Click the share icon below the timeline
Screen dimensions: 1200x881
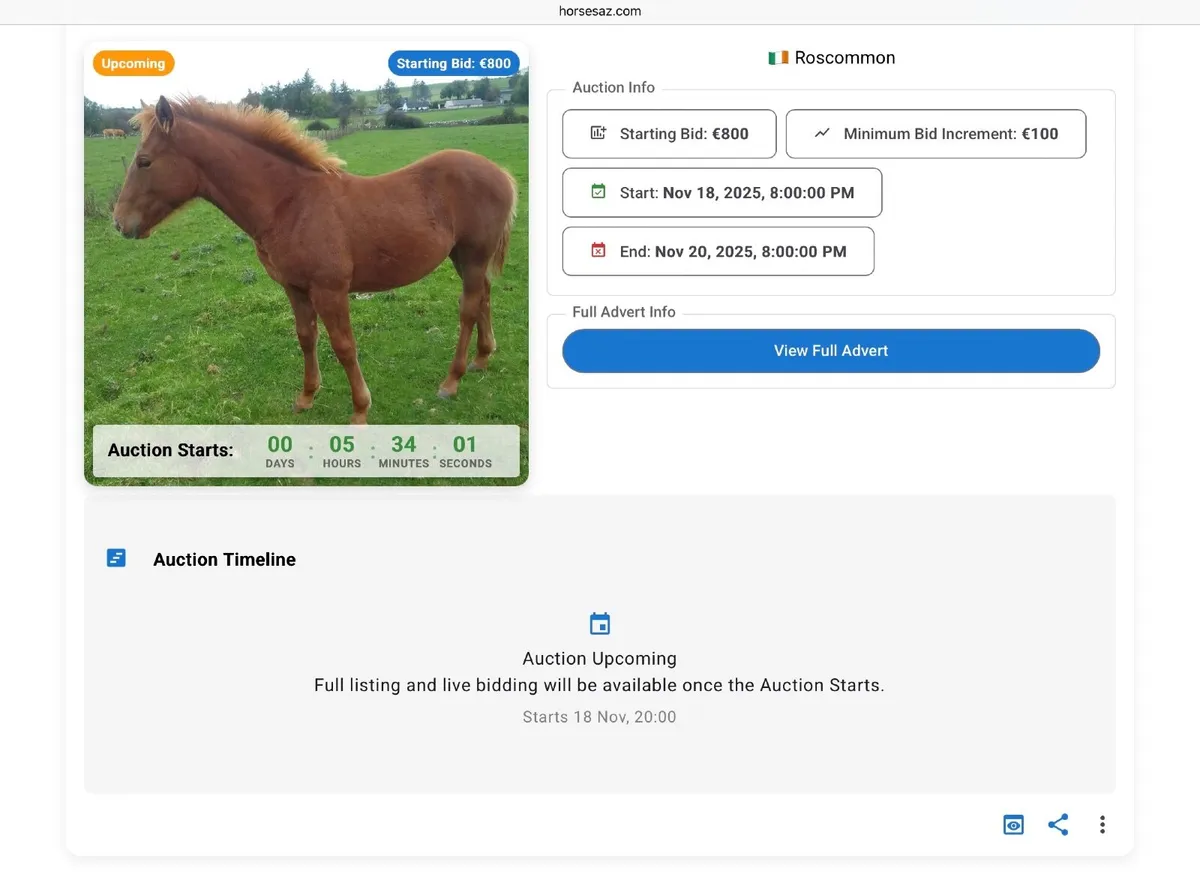(1058, 824)
